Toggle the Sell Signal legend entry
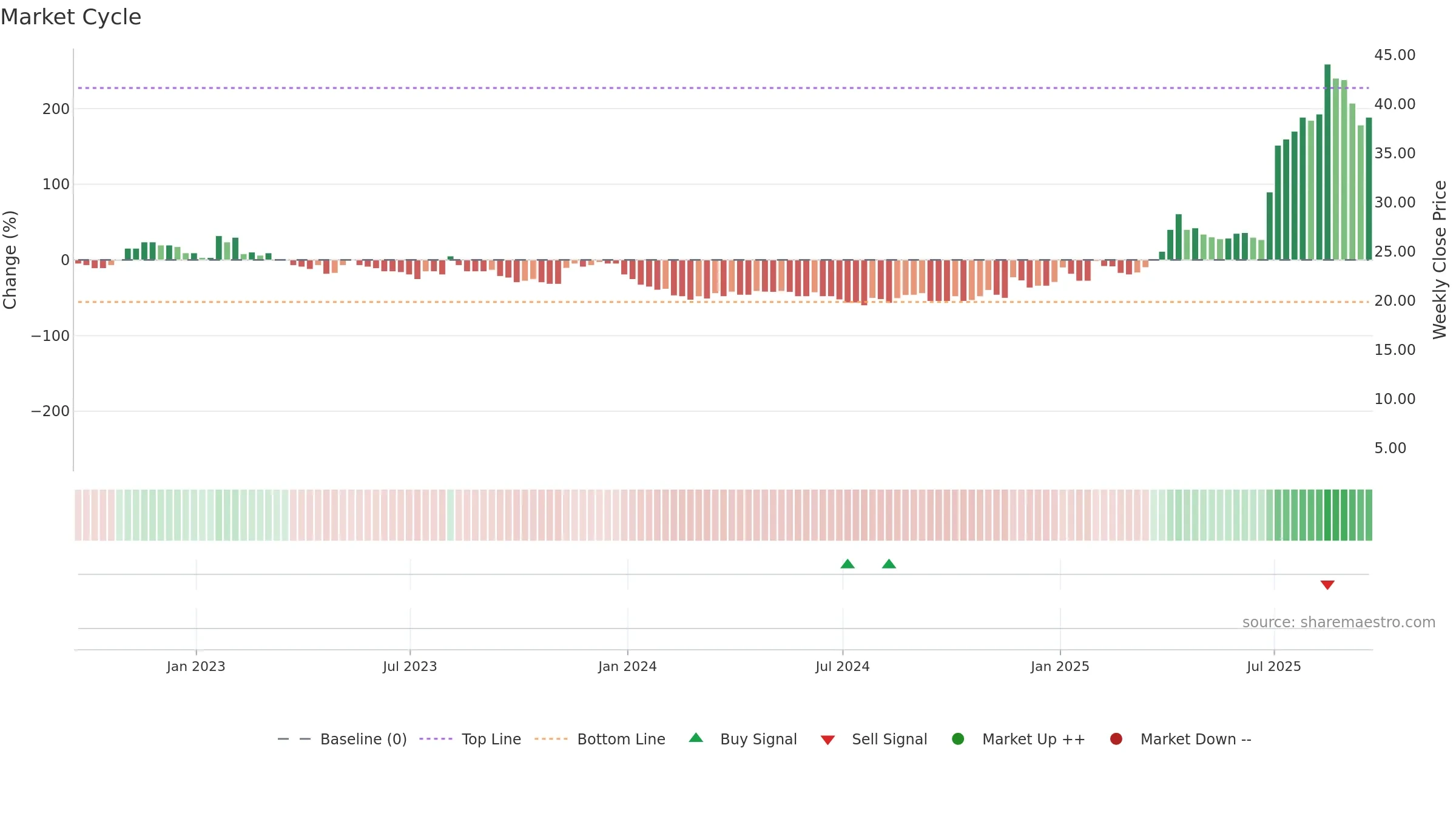The height and width of the screenshot is (819, 1456). [874, 739]
